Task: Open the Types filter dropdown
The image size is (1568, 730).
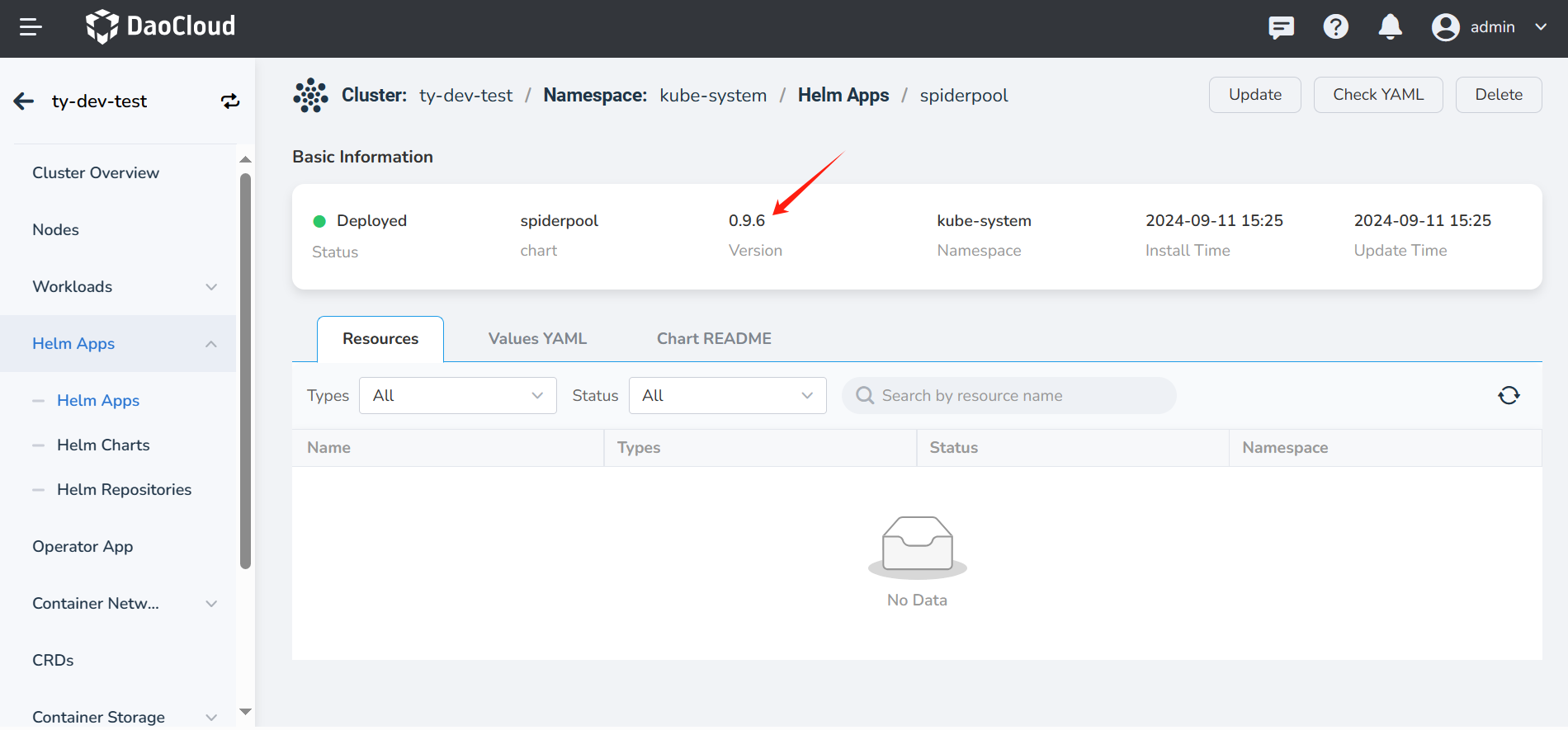Action: [x=458, y=396]
